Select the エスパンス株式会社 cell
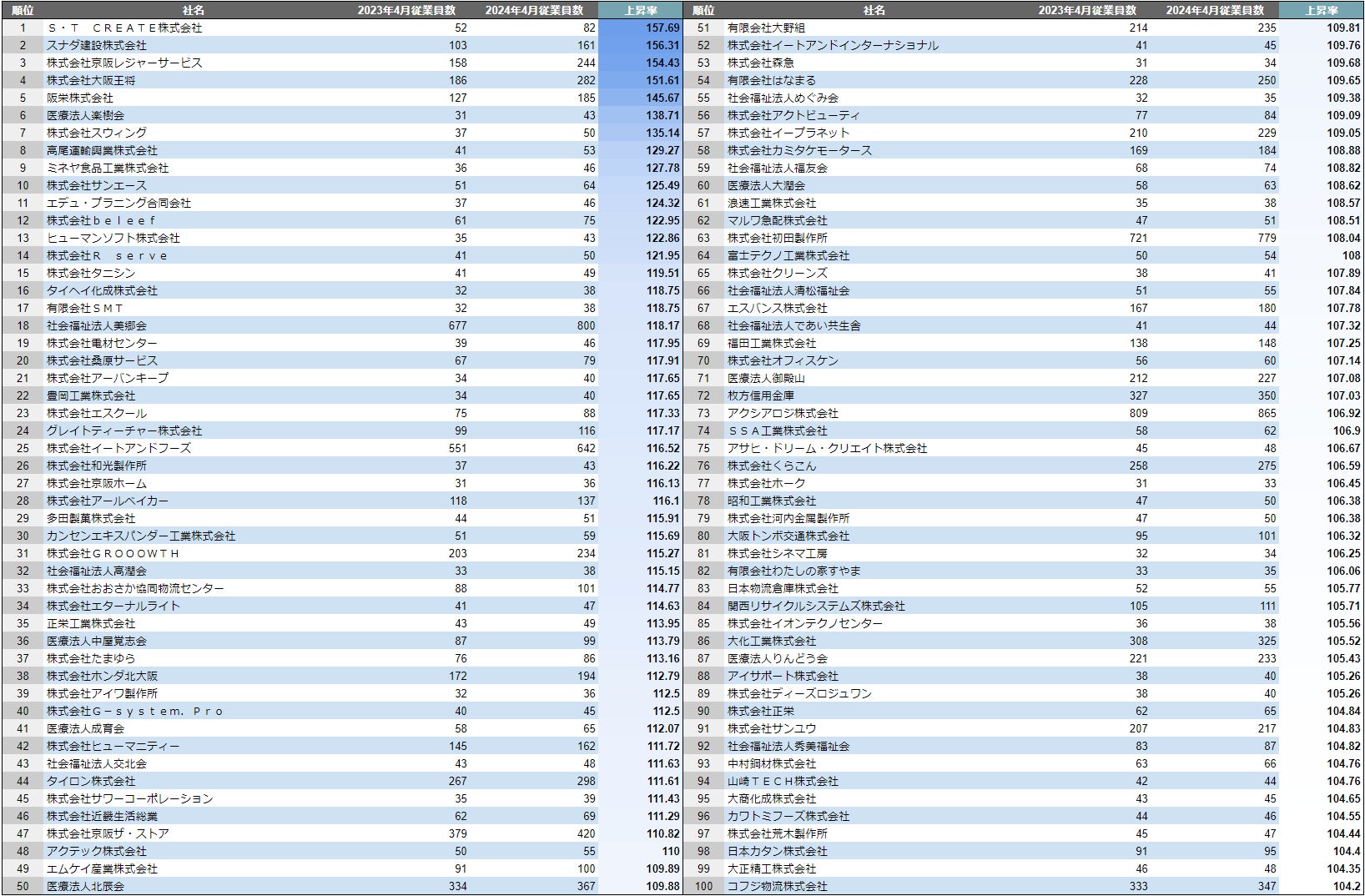The height and width of the screenshot is (896, 1365). point(778,308)
